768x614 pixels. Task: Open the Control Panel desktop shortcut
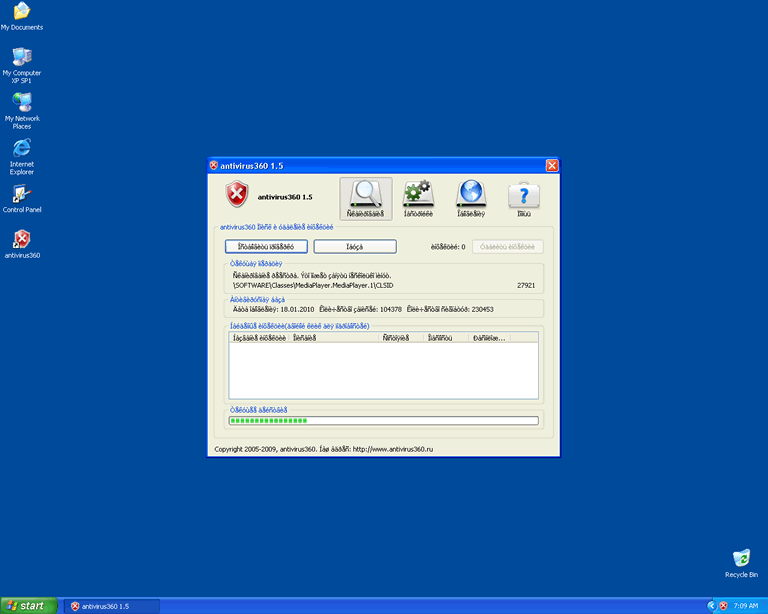click(x=21, y=196)
